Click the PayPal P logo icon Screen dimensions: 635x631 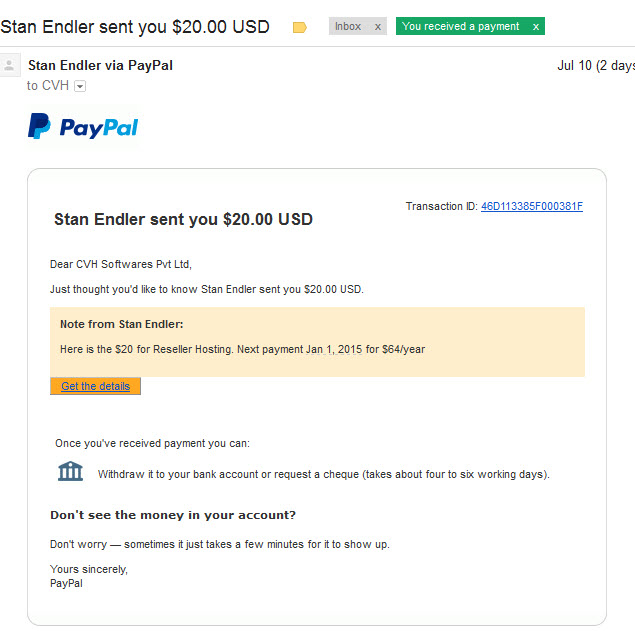(x=39, y=126)
